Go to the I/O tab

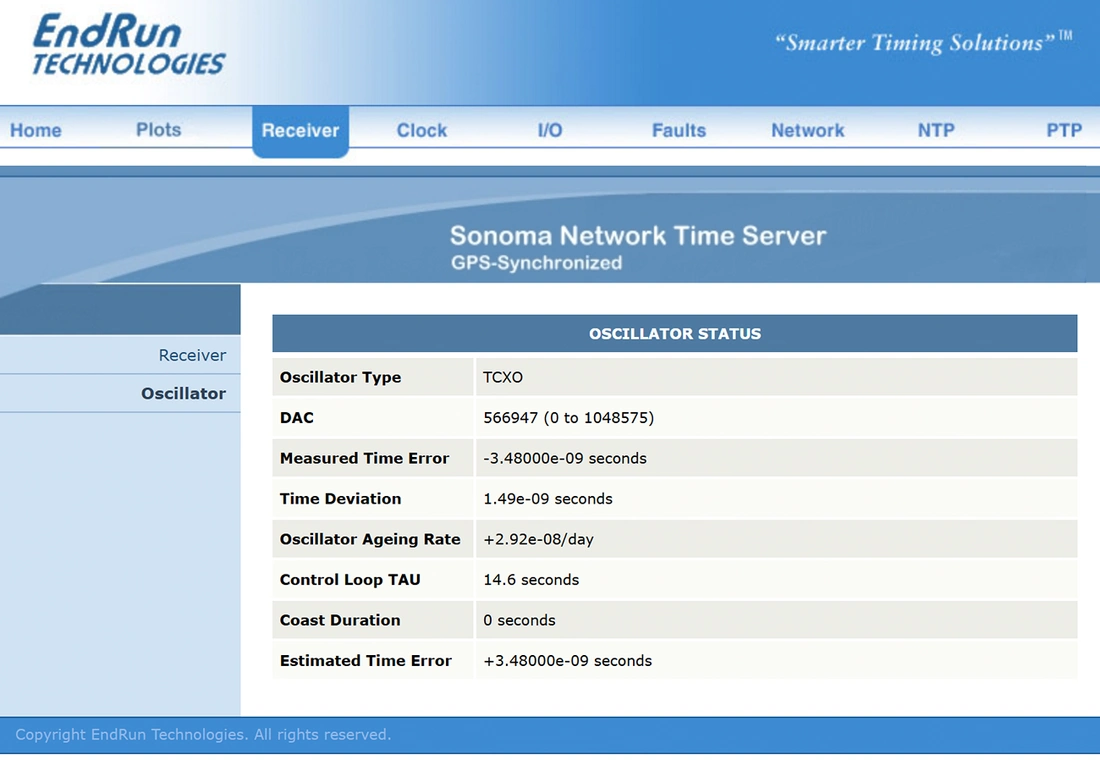pyautogui.click(x=550, y=131)
